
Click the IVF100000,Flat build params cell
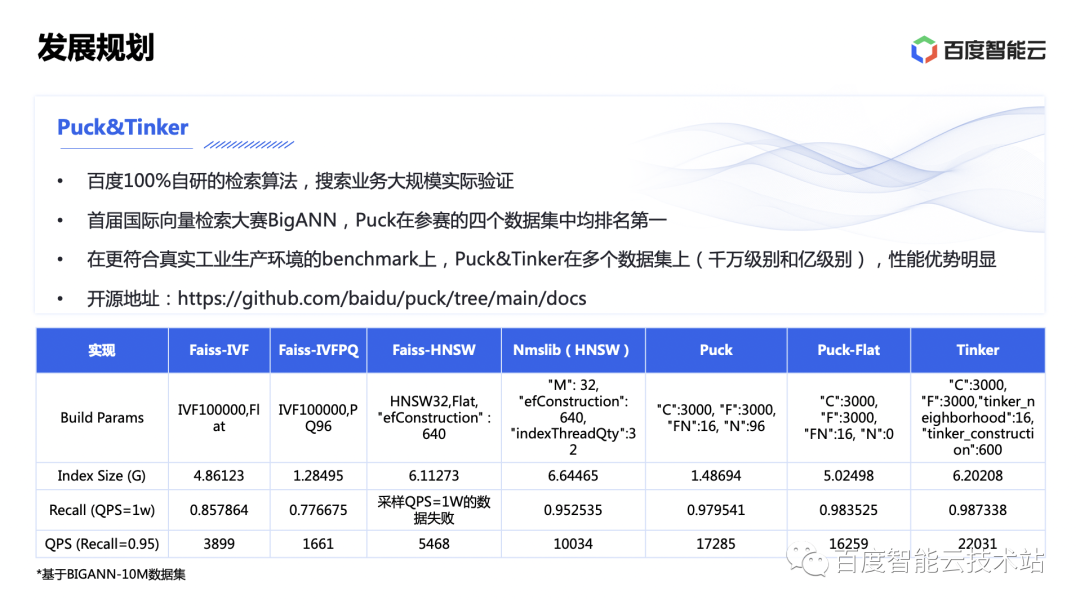coord(219,418)
